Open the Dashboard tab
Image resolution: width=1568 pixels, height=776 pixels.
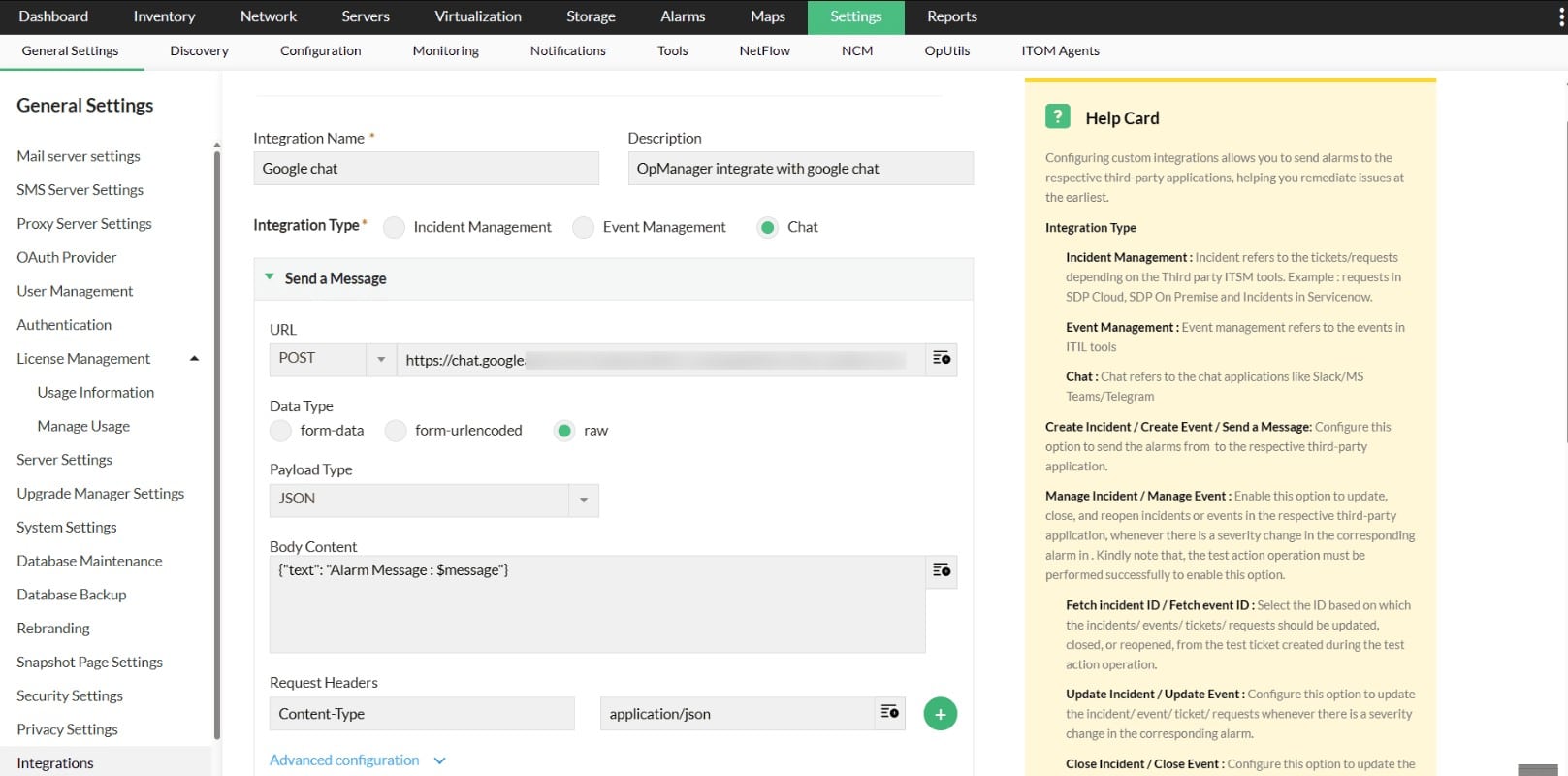click(53, 16)
